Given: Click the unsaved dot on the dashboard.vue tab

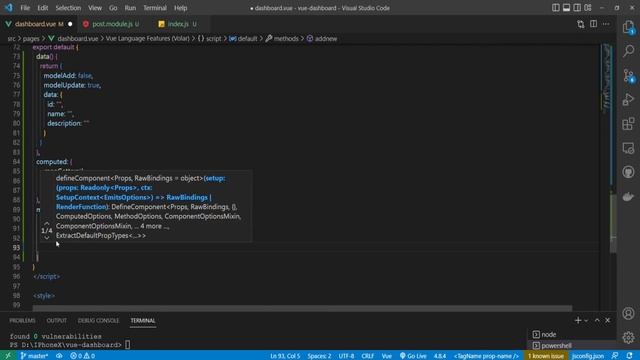Looking at the screenshot, I should coord(70,24).
